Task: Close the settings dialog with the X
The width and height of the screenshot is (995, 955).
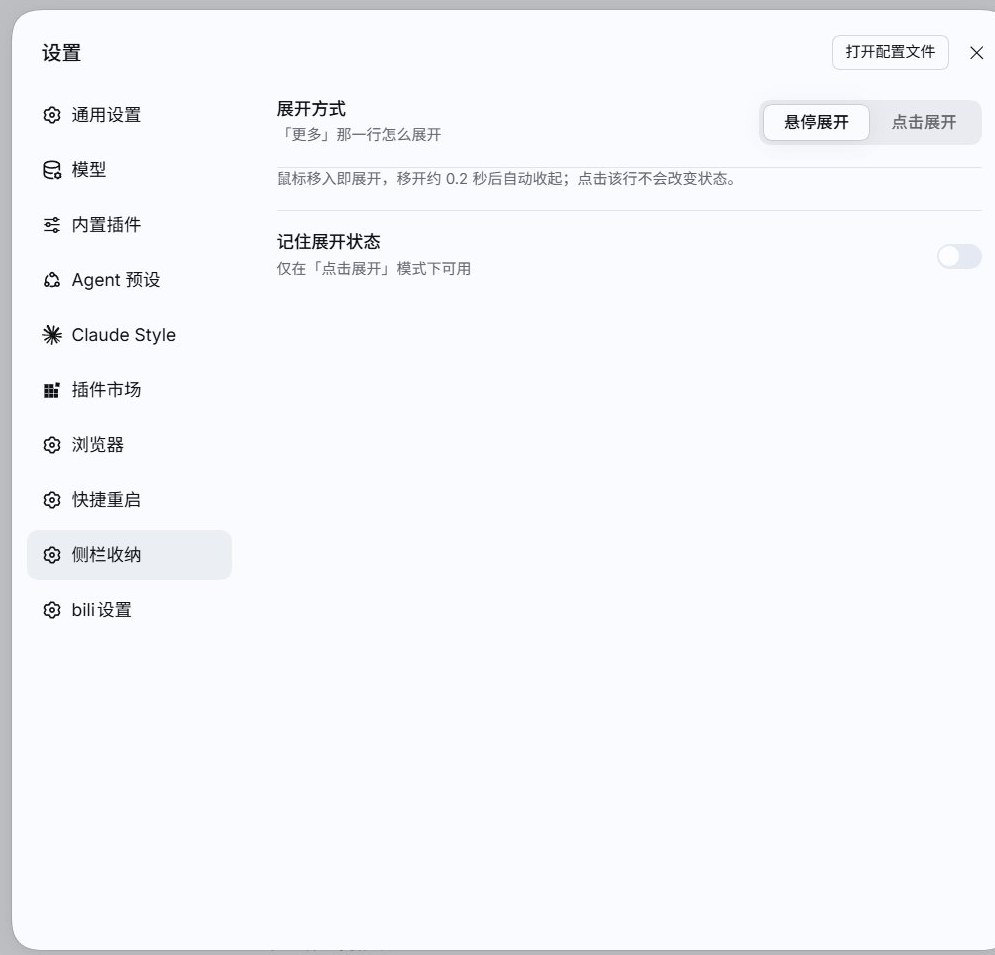Action: coord(977,53)
